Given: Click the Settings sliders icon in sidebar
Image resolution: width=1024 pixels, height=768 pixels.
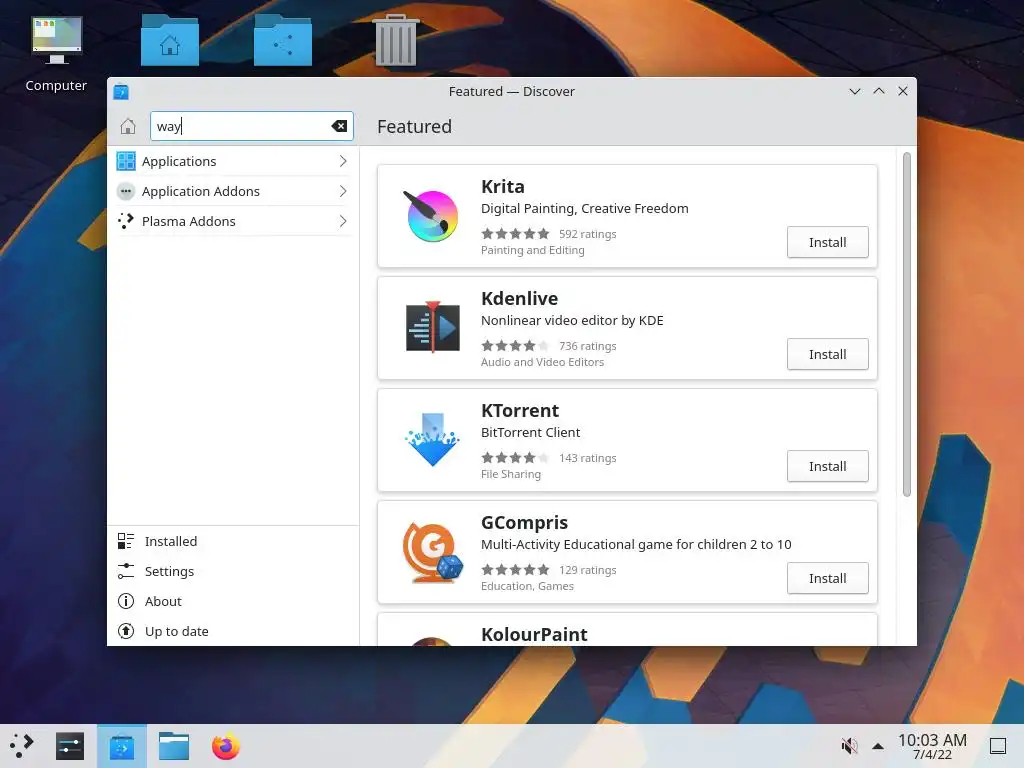Looking at the screenshot, I should pos(125,571).
